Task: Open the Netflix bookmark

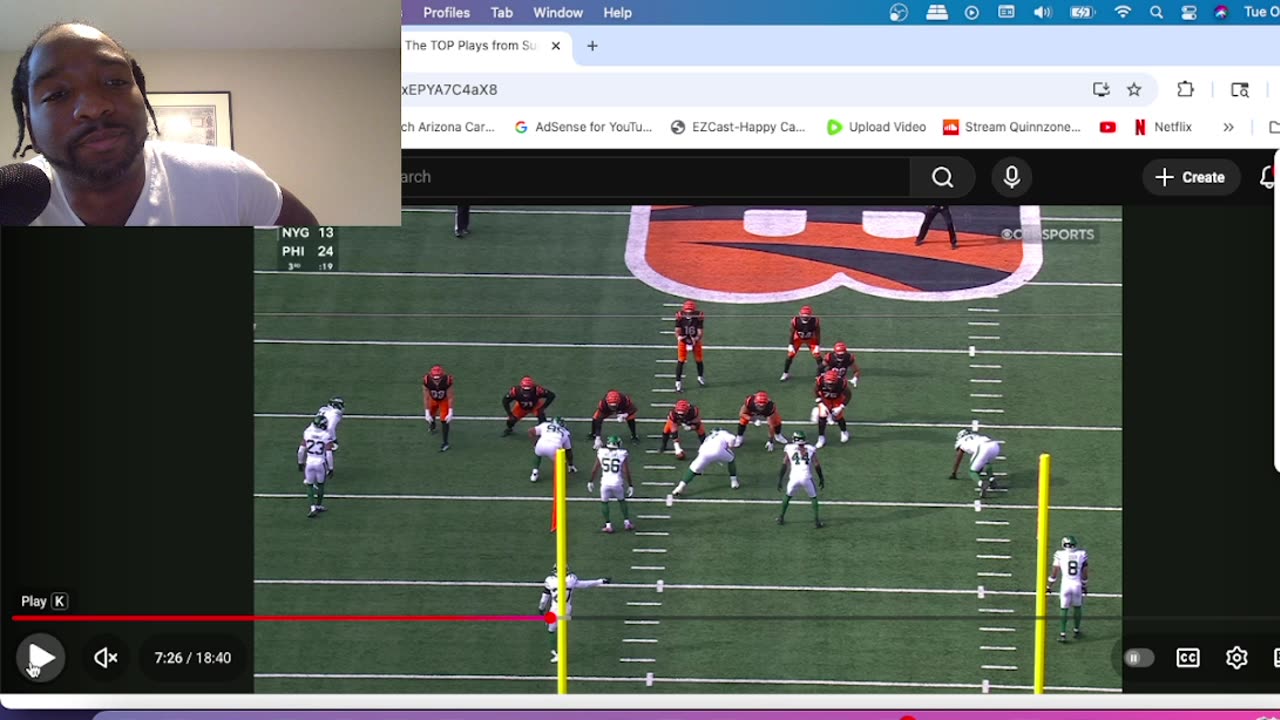Action: (x=1162, y=127)
